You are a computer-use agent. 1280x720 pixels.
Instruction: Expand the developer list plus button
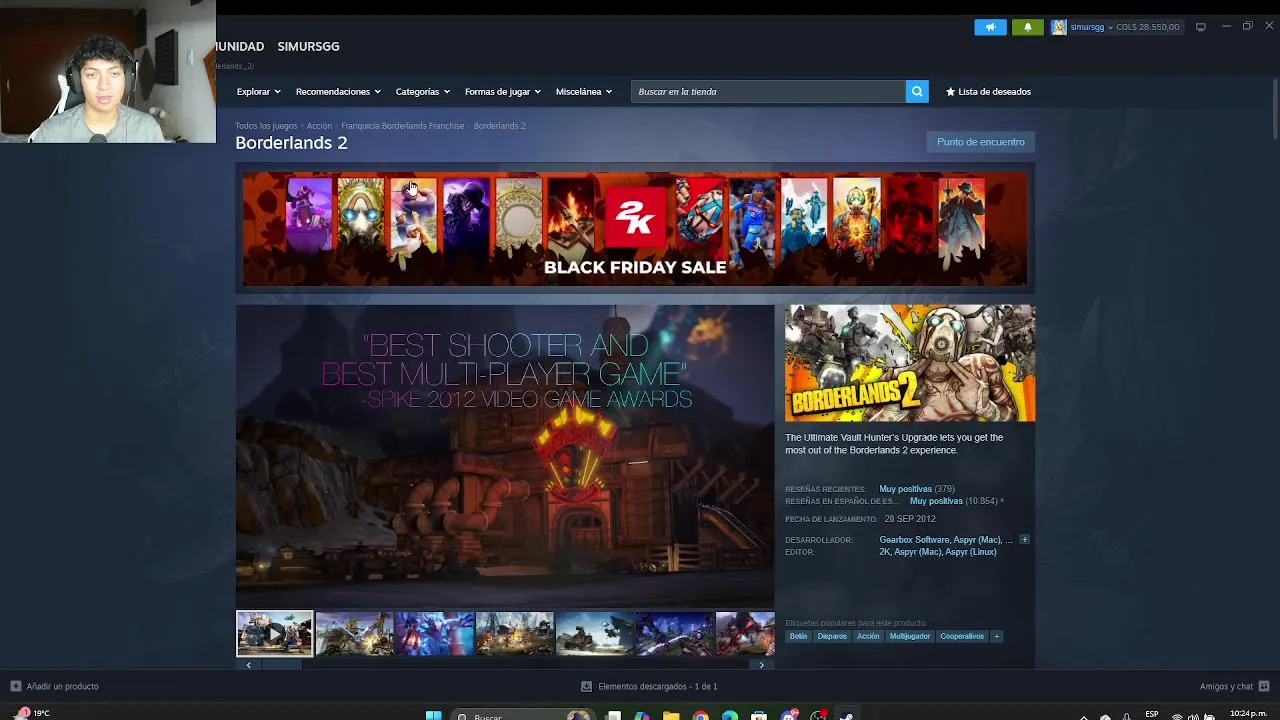point(1024,540)
